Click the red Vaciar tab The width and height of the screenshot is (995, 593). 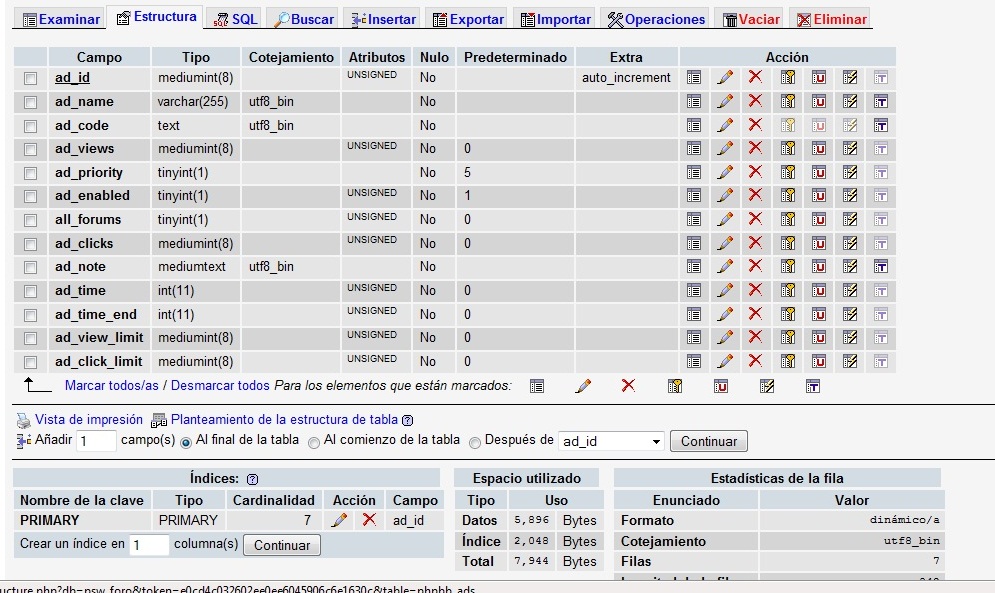pyautogui.click(x=751, y=19)
